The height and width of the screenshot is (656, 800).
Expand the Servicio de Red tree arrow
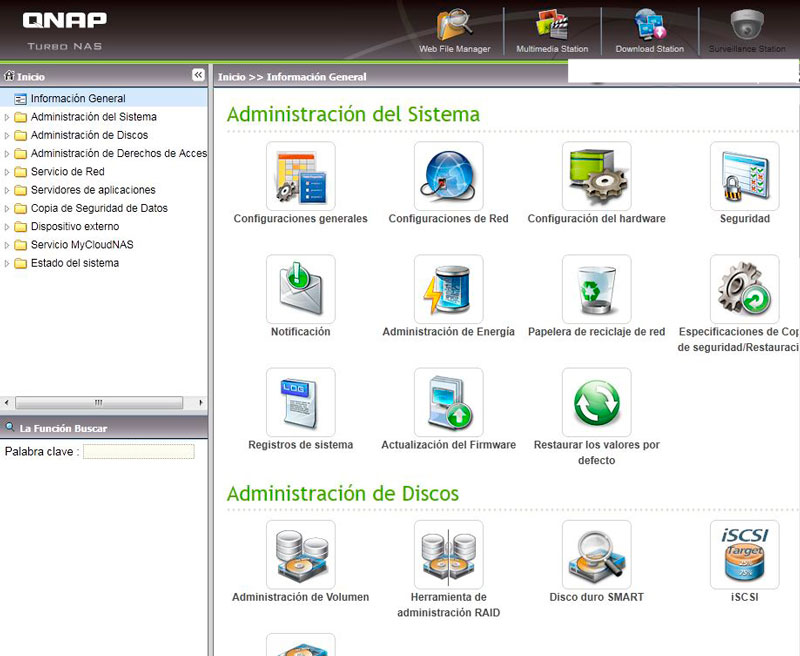pos(8,172)
